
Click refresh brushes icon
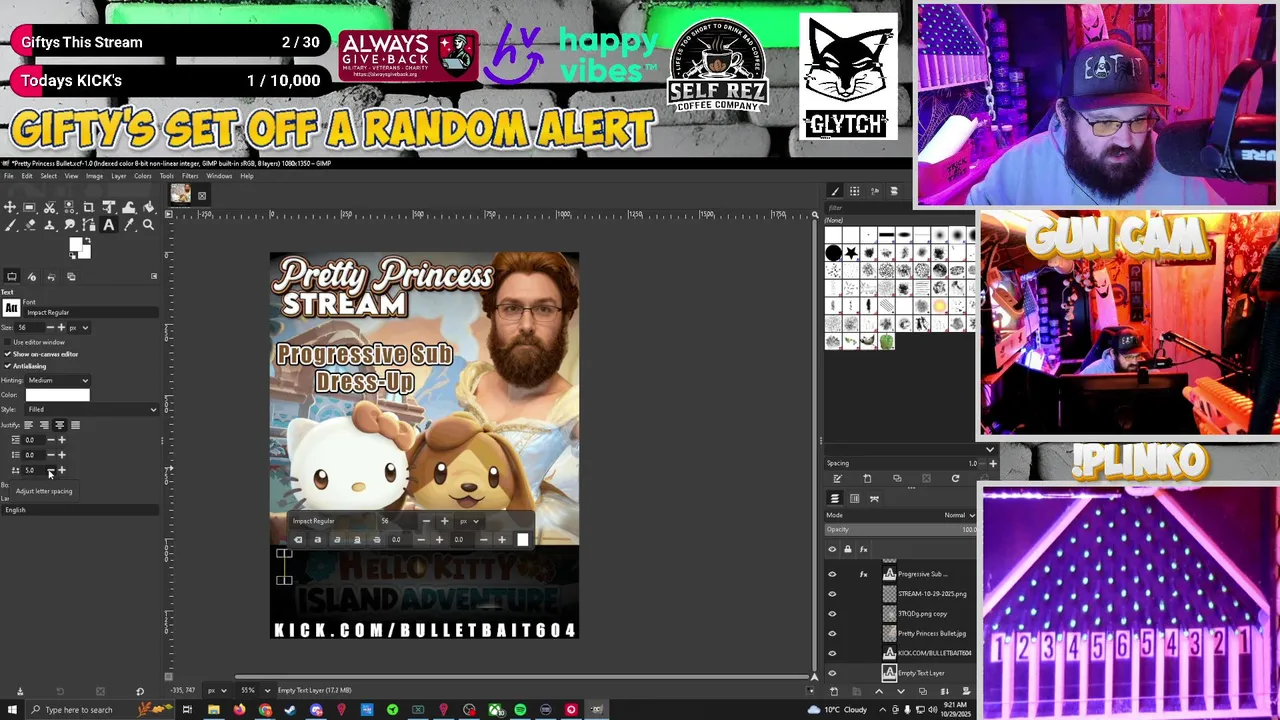click(x=955, y=478)
